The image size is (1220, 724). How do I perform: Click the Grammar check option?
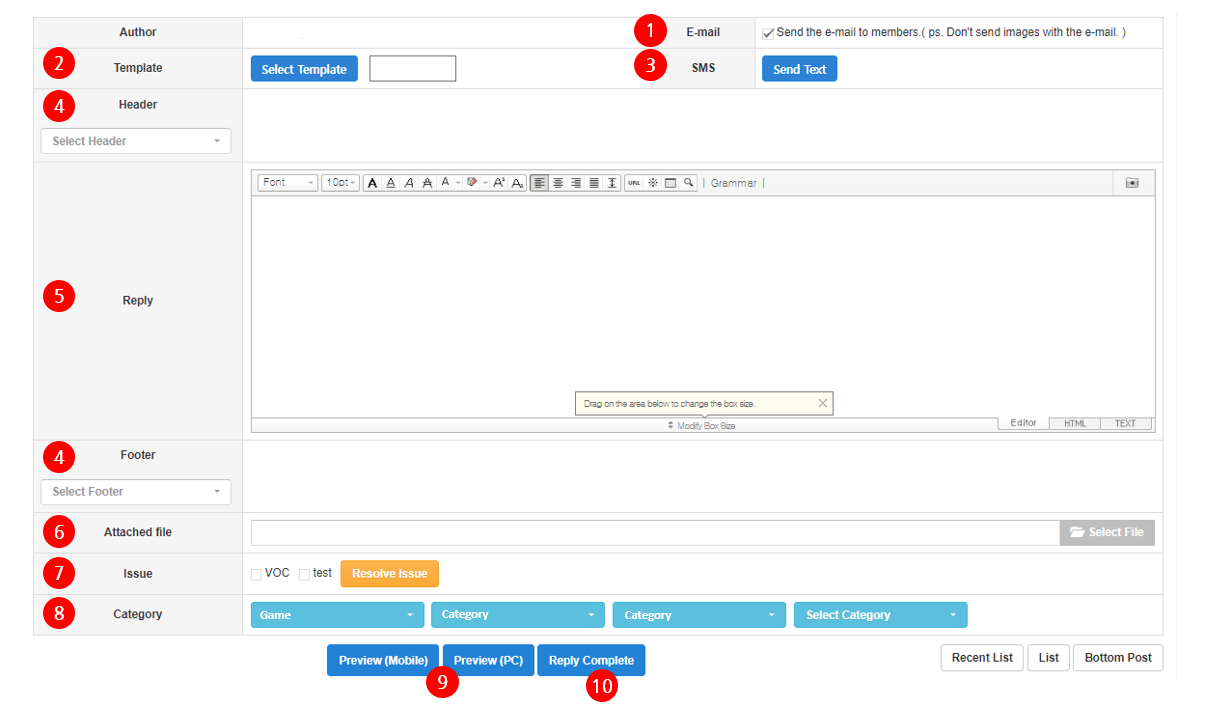pos(734,183)
